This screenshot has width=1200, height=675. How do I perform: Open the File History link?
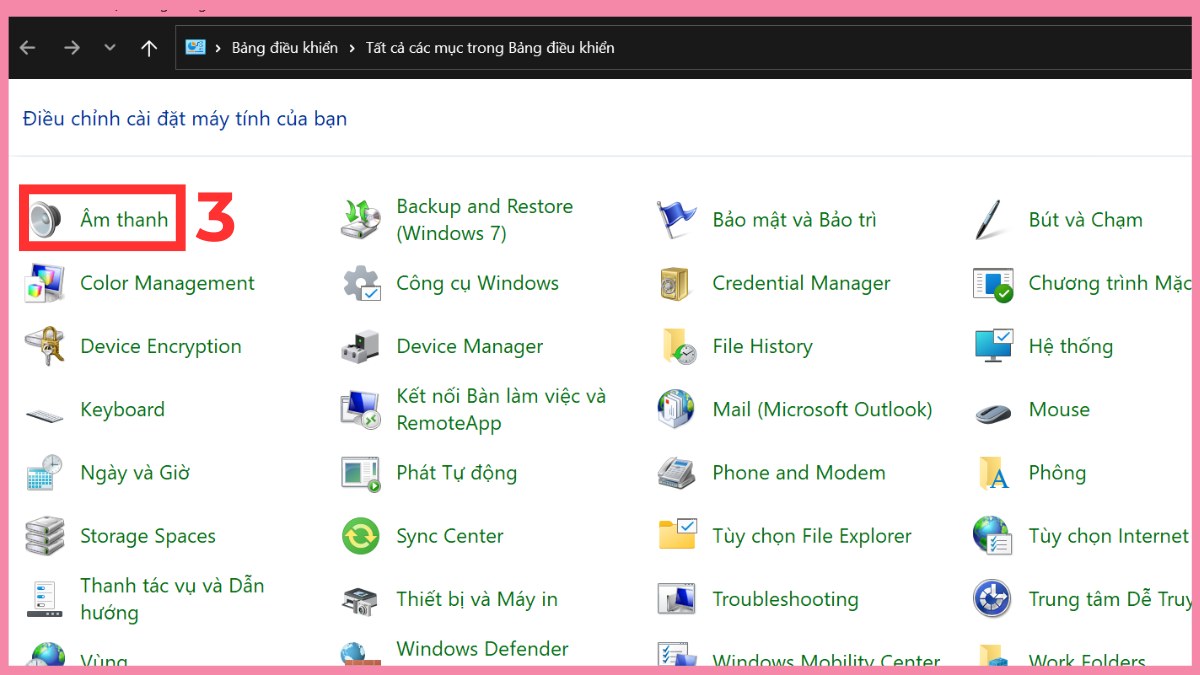click(x=762, y=347)
